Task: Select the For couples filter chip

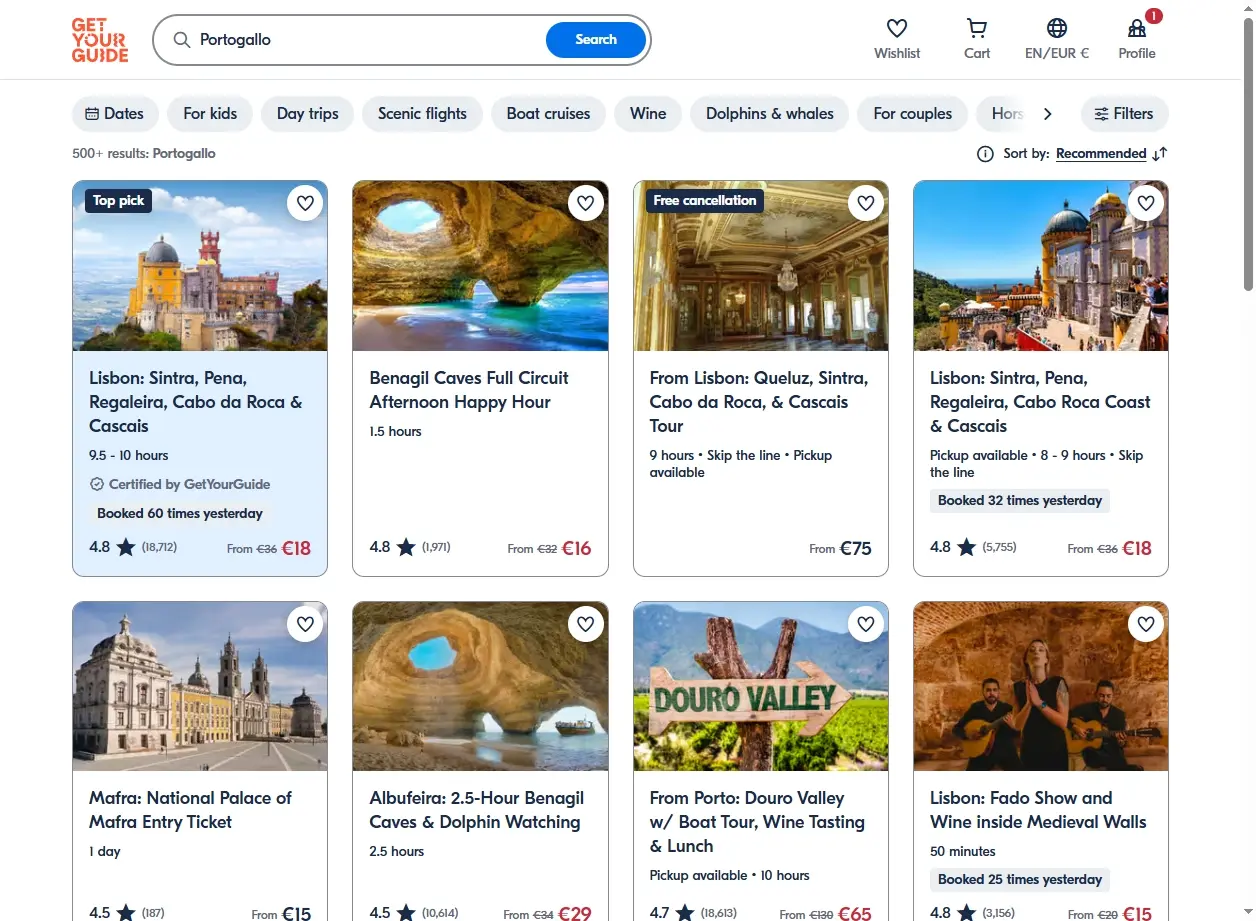Action: click(x=912, y=114)
